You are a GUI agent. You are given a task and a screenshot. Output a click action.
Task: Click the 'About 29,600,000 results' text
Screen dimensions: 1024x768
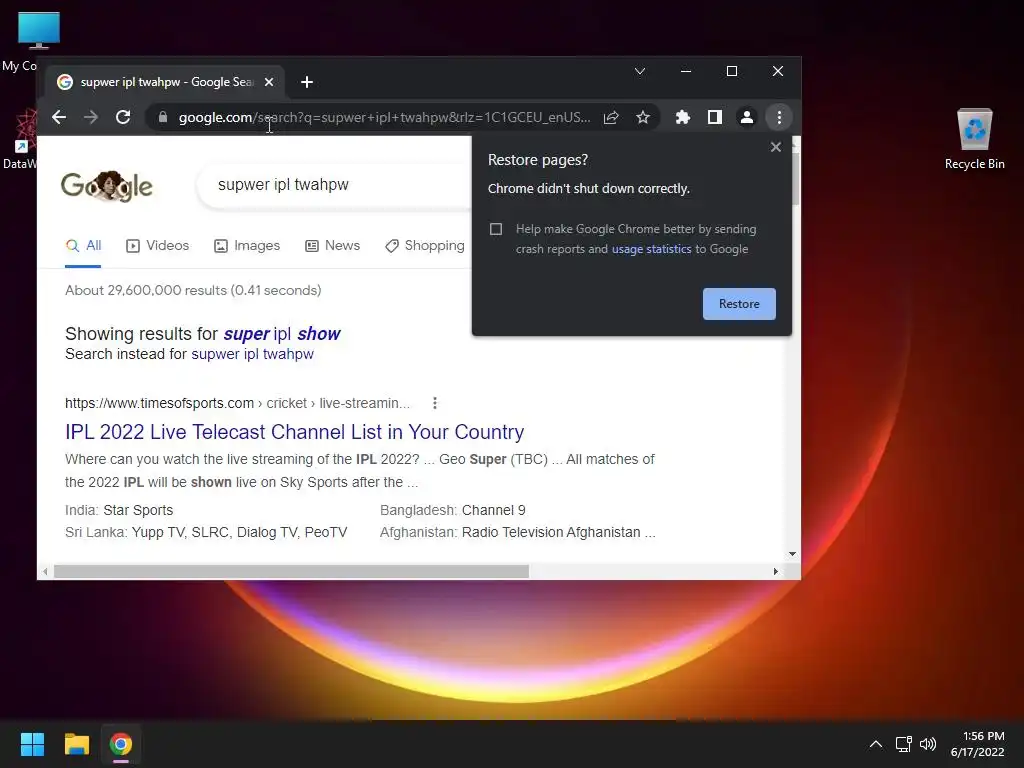click(x=193, y=291)
